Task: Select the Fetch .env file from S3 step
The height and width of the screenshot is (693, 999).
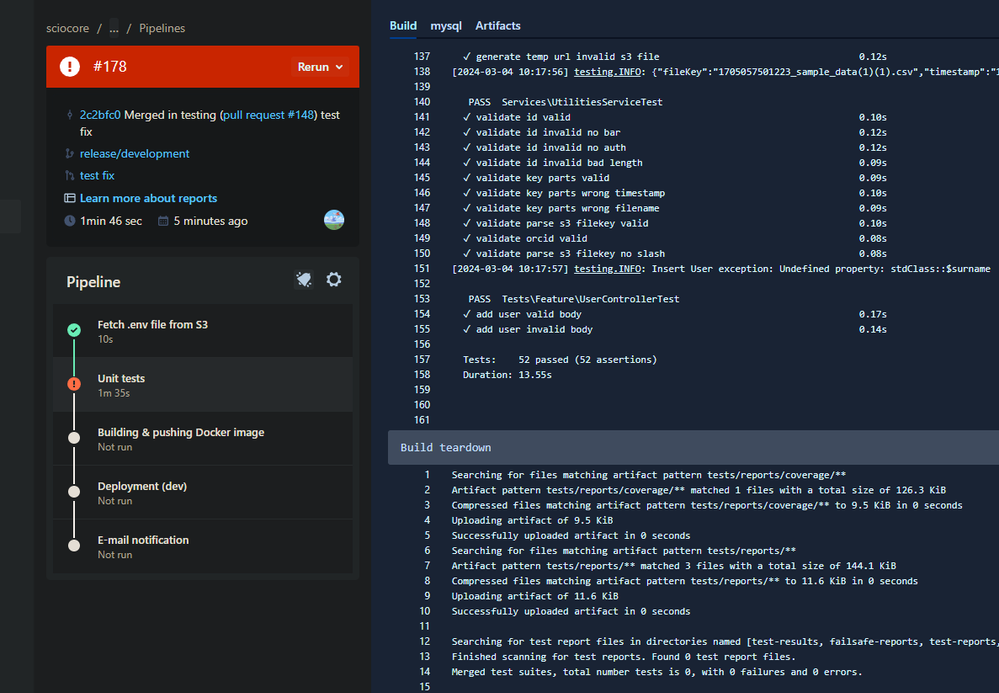Action: (x=203, y=331)
